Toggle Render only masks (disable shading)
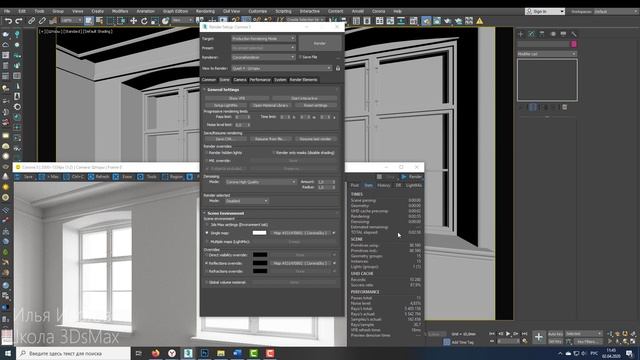The image size is (640, 360). pyautogui.click(x=274, y=153)
